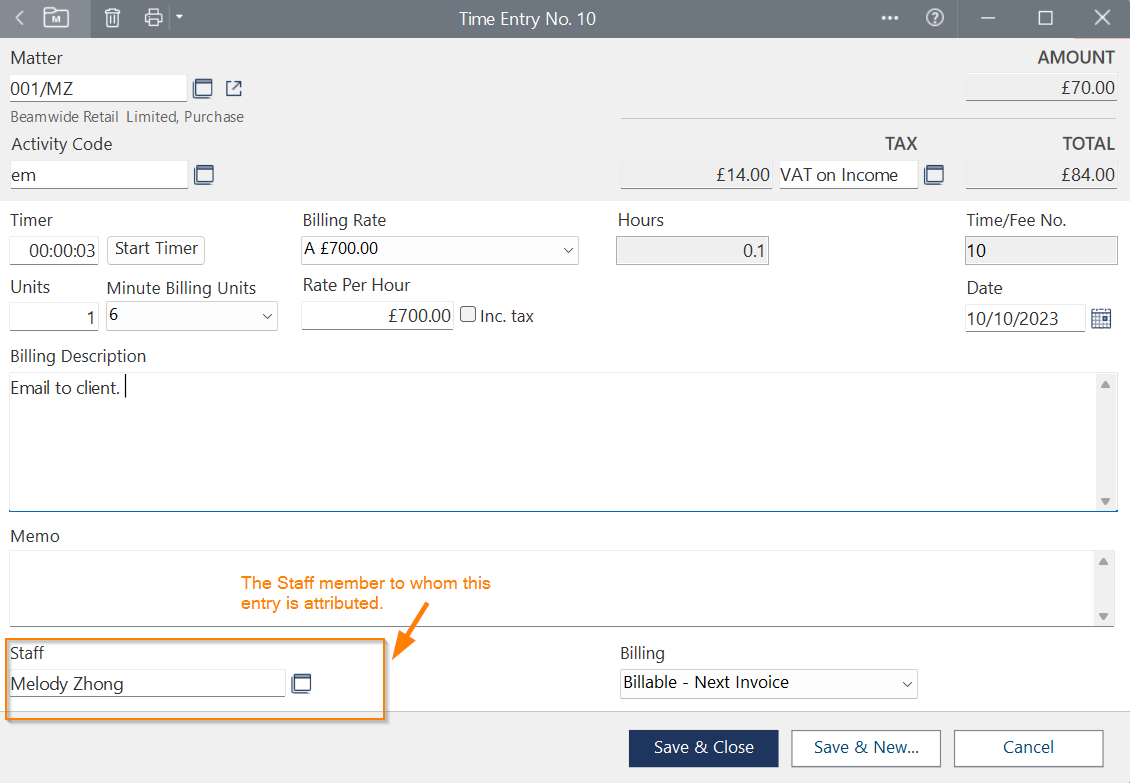Open Matter lookup list icon
1130x783 pixels.
[x=203, y=88]
